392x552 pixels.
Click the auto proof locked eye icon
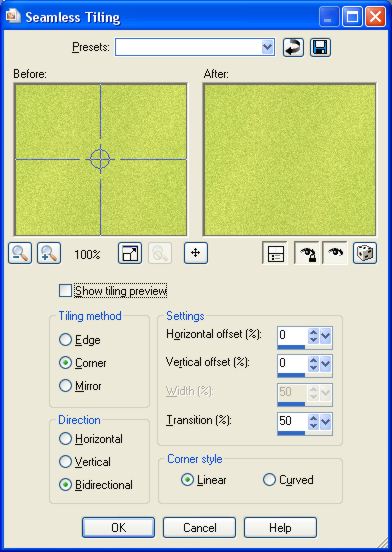click(306, 253)
